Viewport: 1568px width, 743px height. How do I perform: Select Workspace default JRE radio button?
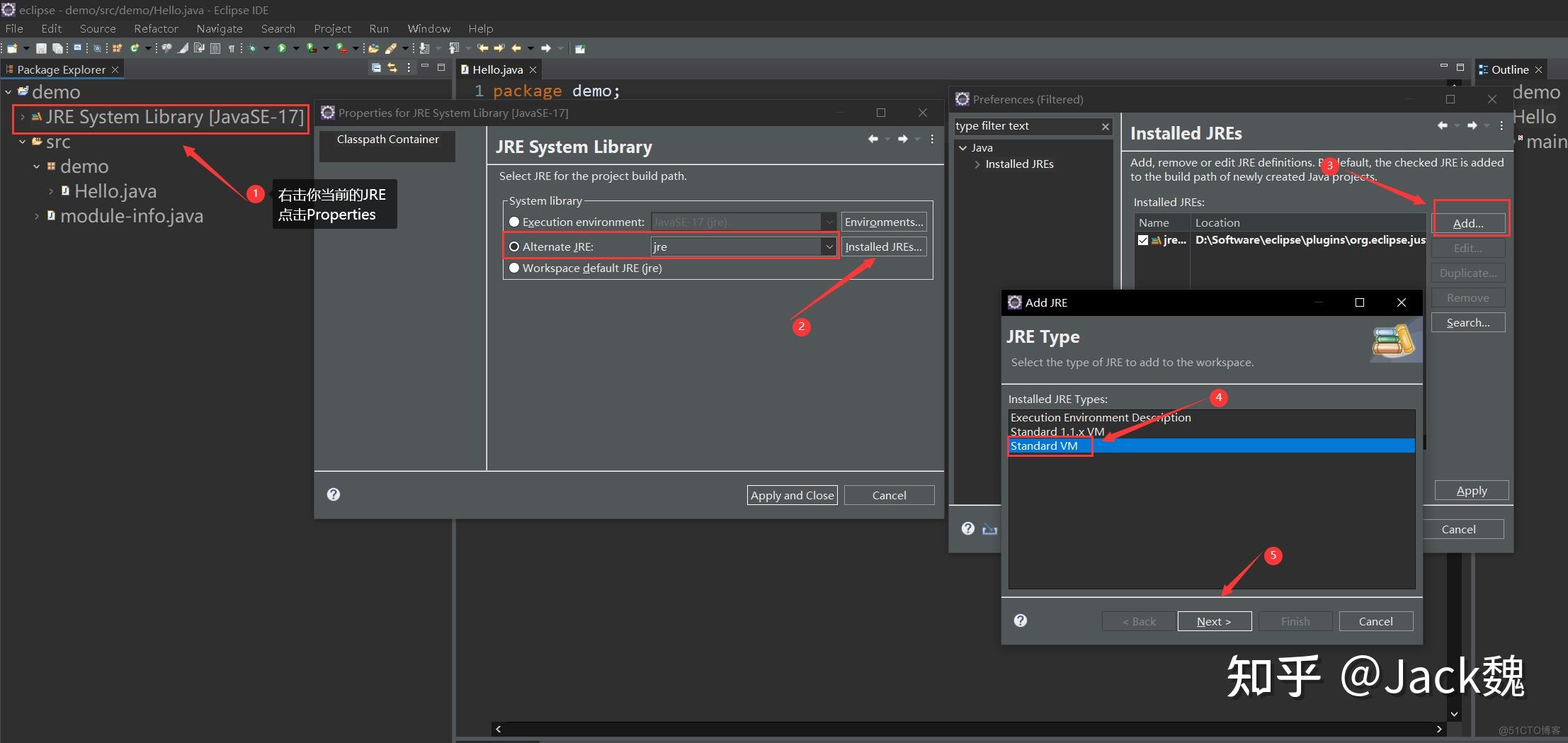[x=514, y=268]
